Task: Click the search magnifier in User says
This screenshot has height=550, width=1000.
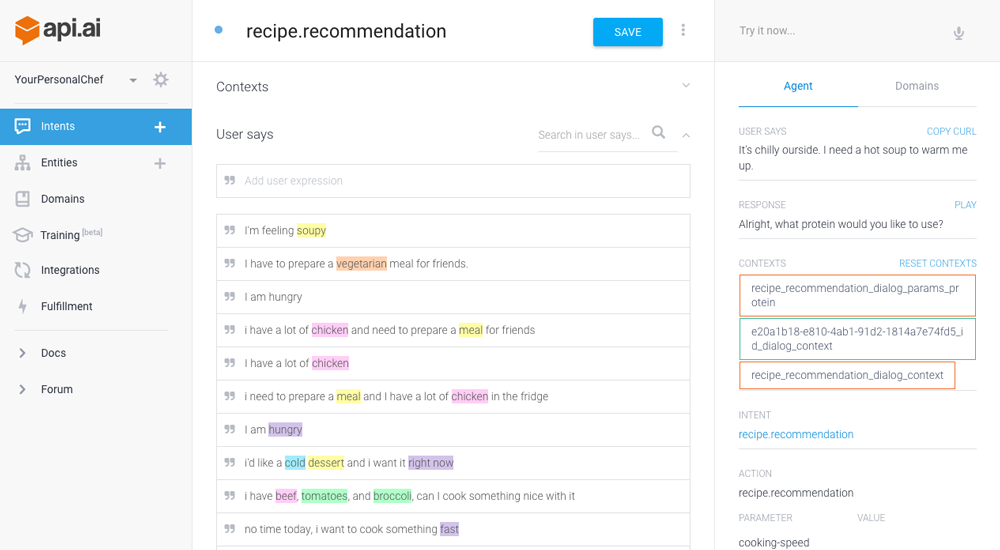Action: 658,132
